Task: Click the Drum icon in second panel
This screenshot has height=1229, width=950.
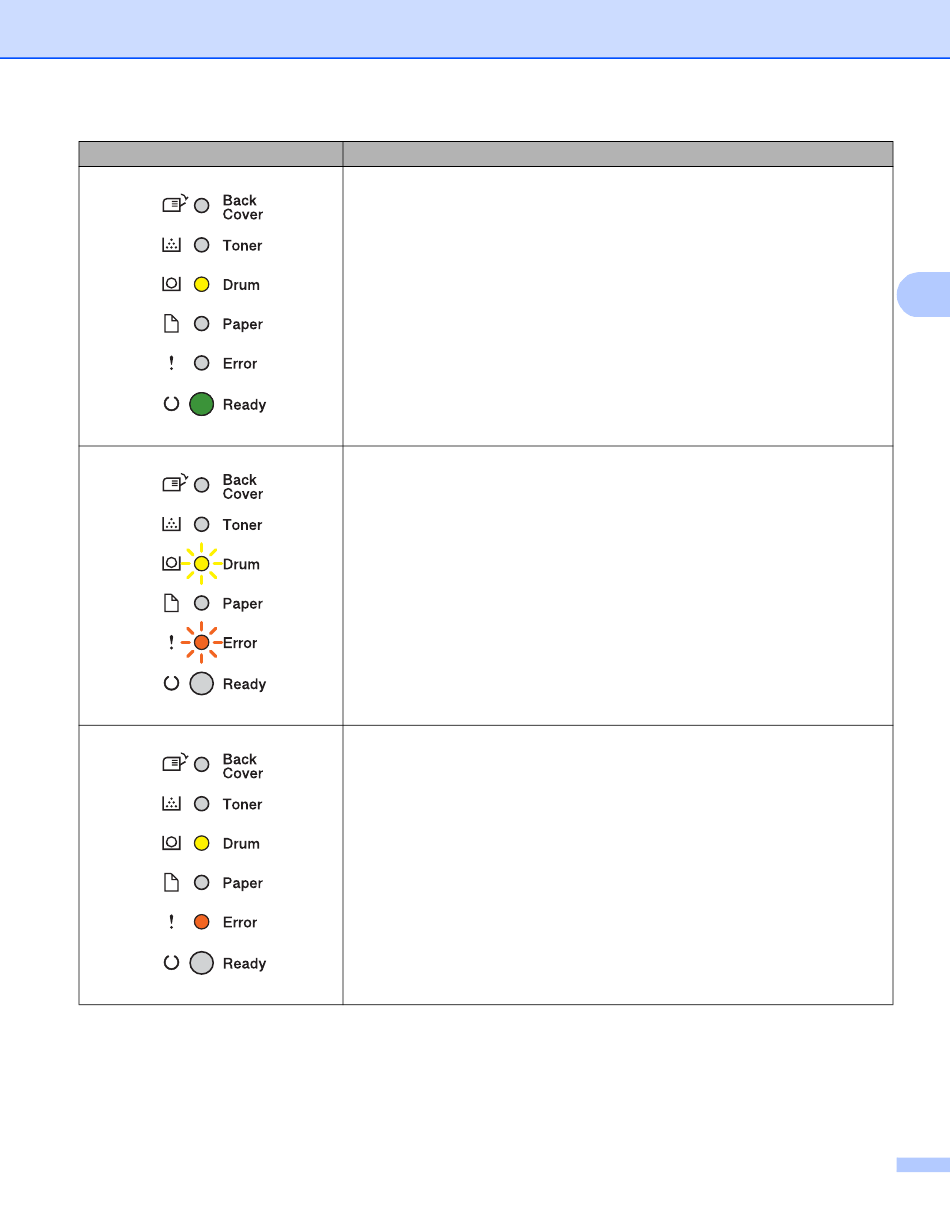Action: coord(171,564)
